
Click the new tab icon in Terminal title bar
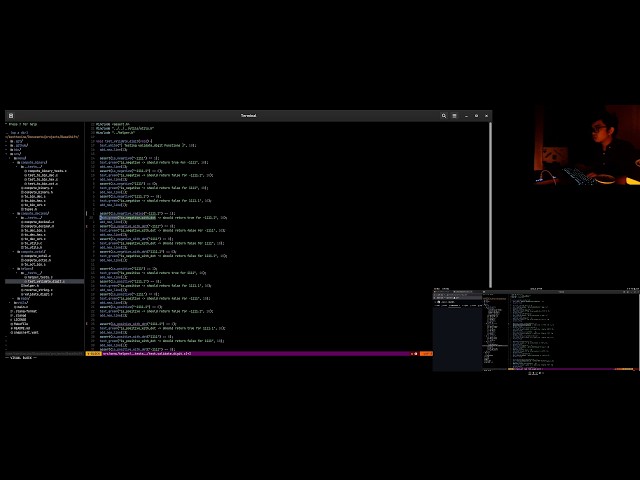pos(11,116)
